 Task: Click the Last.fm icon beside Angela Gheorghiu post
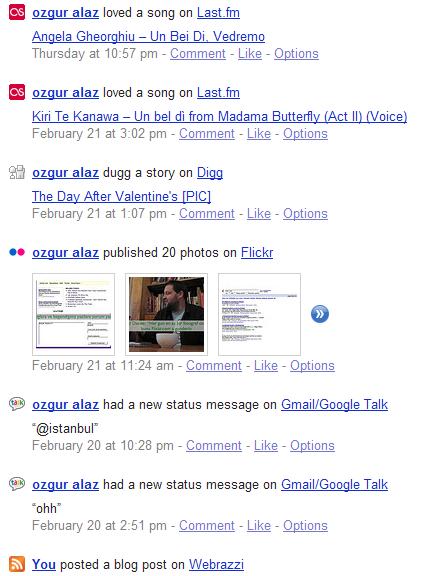[x=17, y=12]
